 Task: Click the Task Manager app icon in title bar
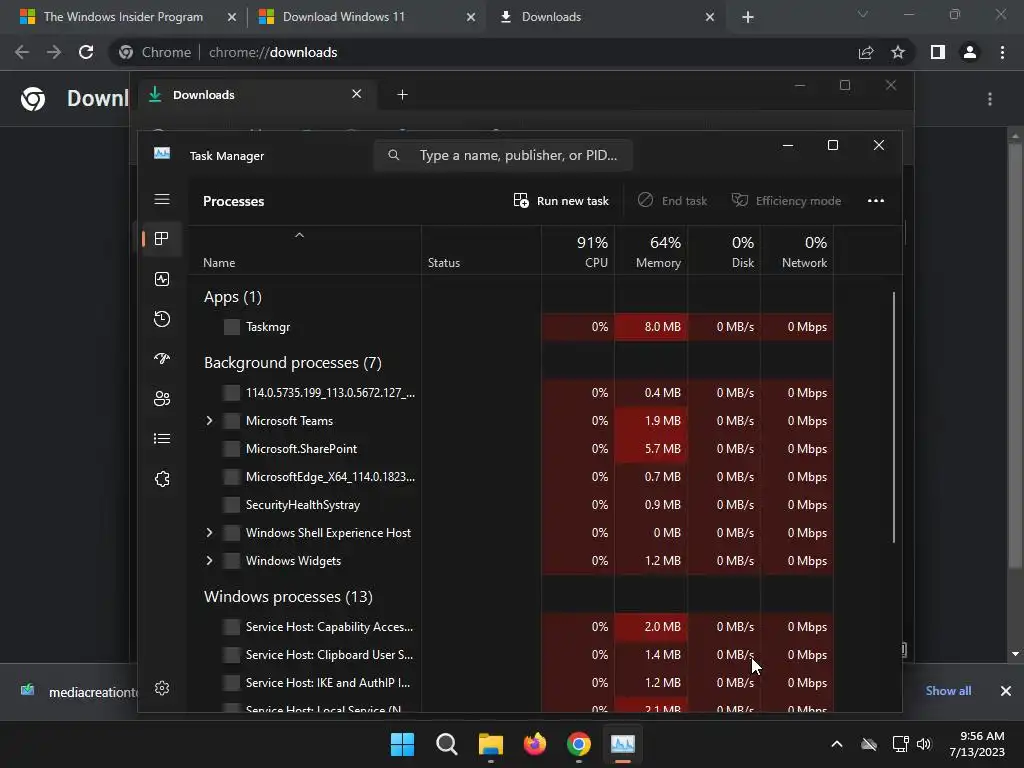click(x=162, y=153)
